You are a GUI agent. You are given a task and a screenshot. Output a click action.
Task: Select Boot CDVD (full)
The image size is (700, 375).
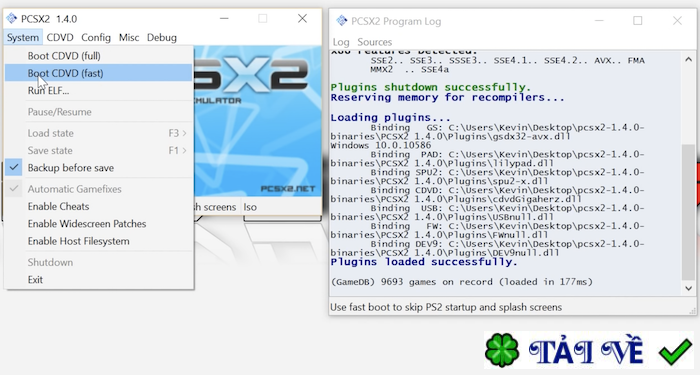point(99,56)
